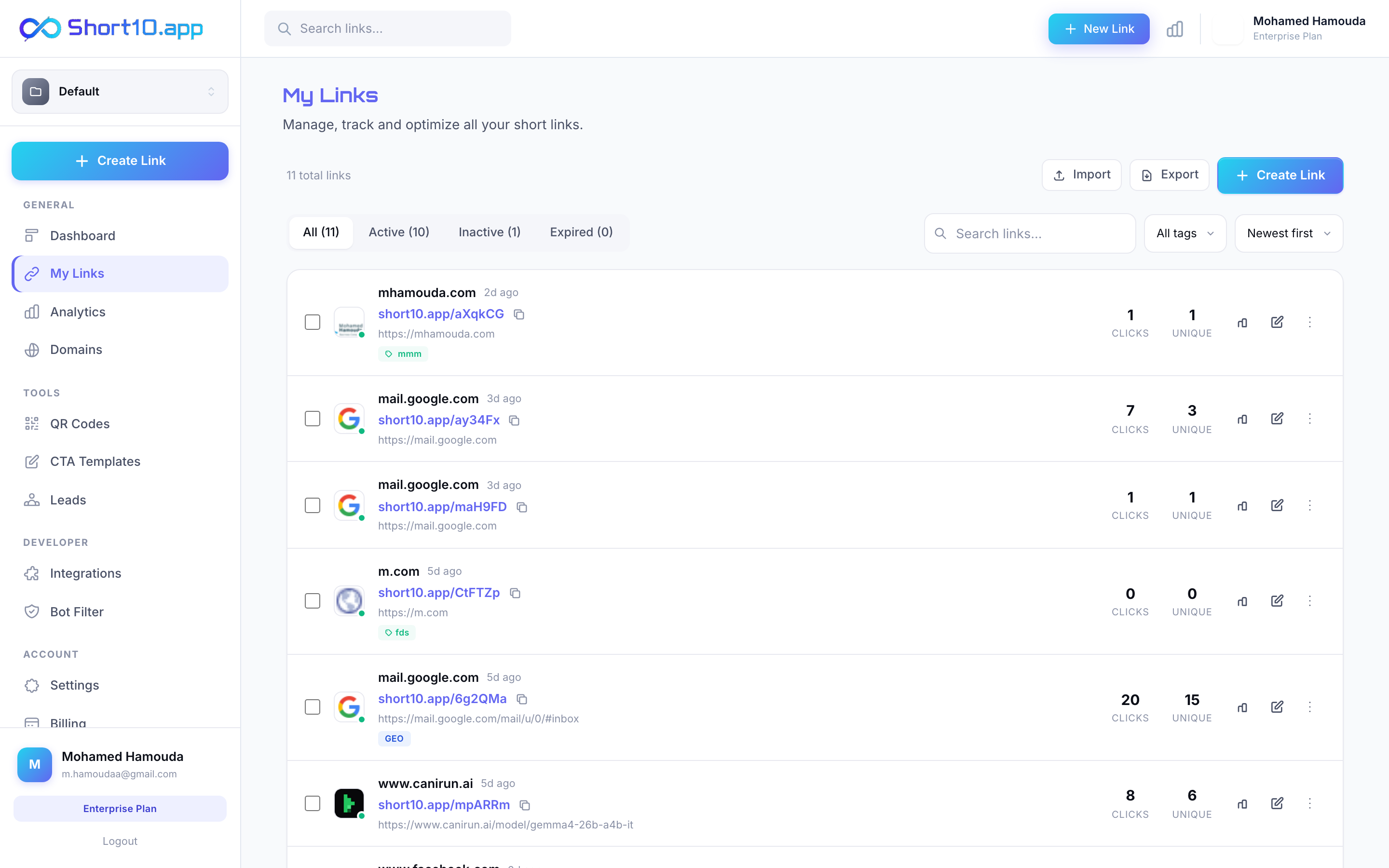Viewport: 1389px width, 868px height.
Task: Focus the Search links field beside All tags
Action: [1030, 234]
